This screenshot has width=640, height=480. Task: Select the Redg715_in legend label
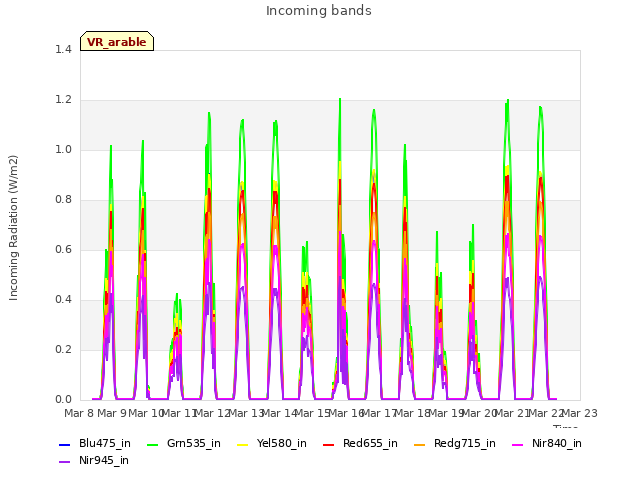(465, 444)
